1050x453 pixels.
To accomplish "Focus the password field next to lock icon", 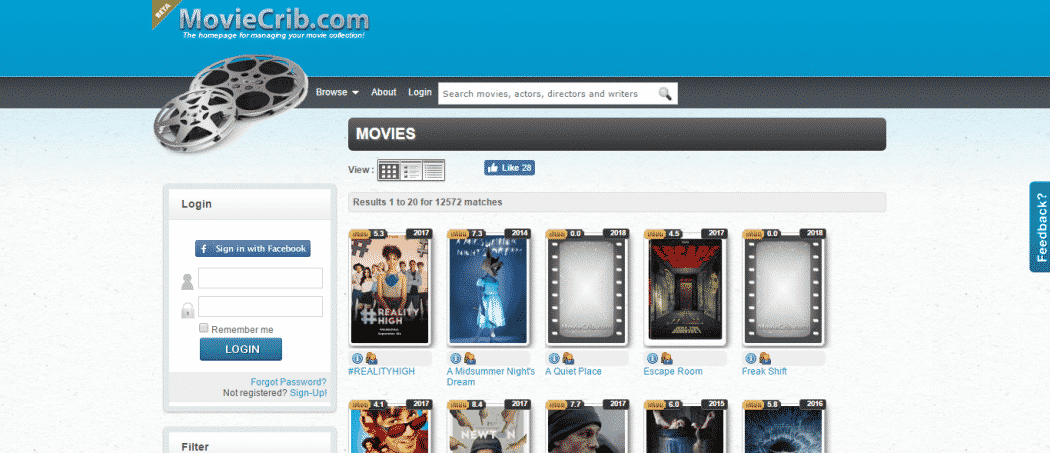I will pos(260,306).
